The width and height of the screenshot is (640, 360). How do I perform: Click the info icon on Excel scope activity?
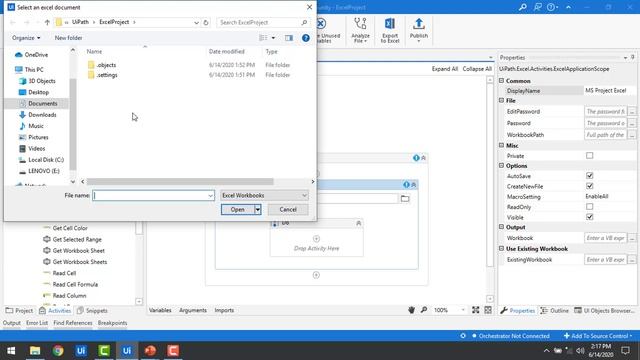(406, 185)
